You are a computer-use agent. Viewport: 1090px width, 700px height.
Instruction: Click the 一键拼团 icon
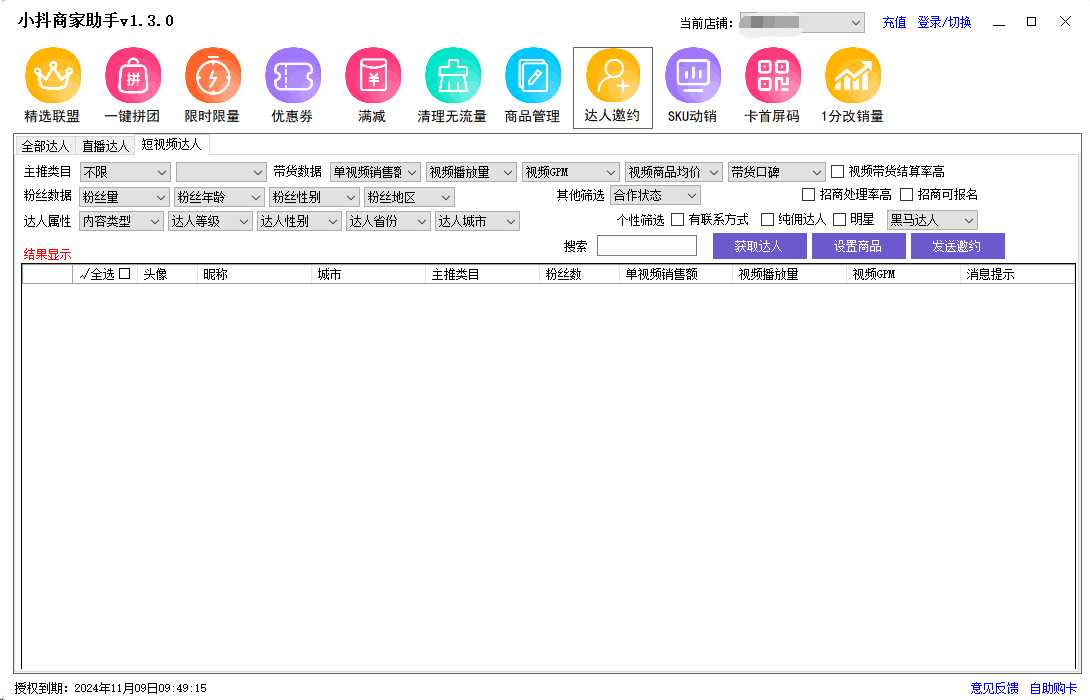[x=132, y=76]
